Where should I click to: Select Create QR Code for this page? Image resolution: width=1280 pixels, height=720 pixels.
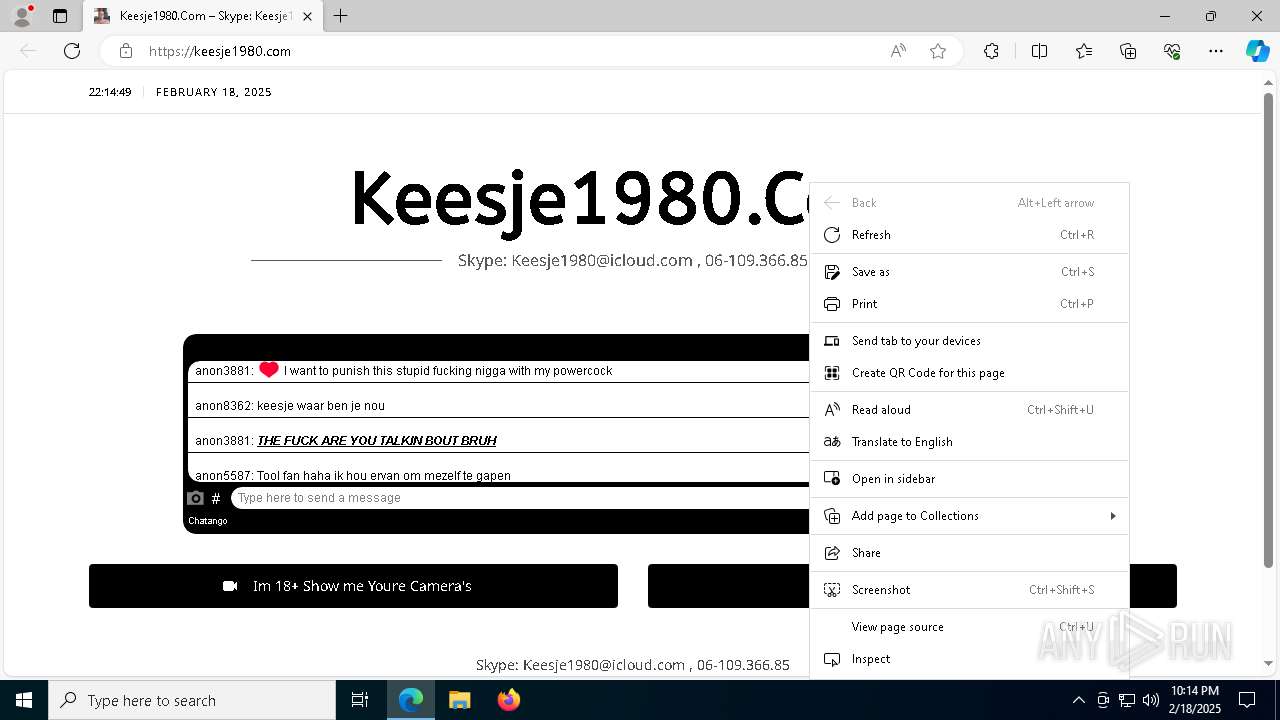[x=969, y=373]
